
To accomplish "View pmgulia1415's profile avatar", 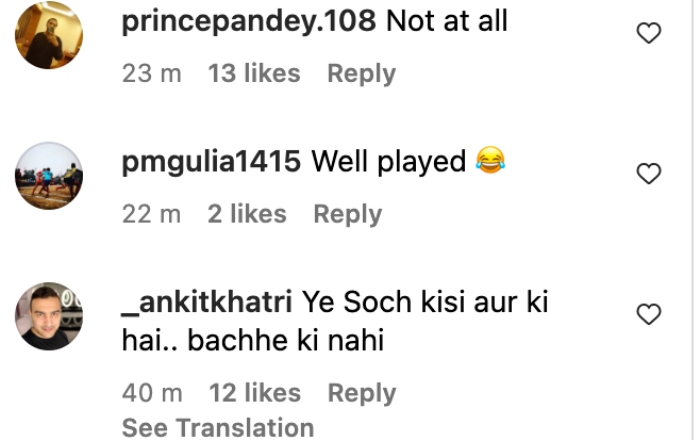I will (x=49, y=175).
